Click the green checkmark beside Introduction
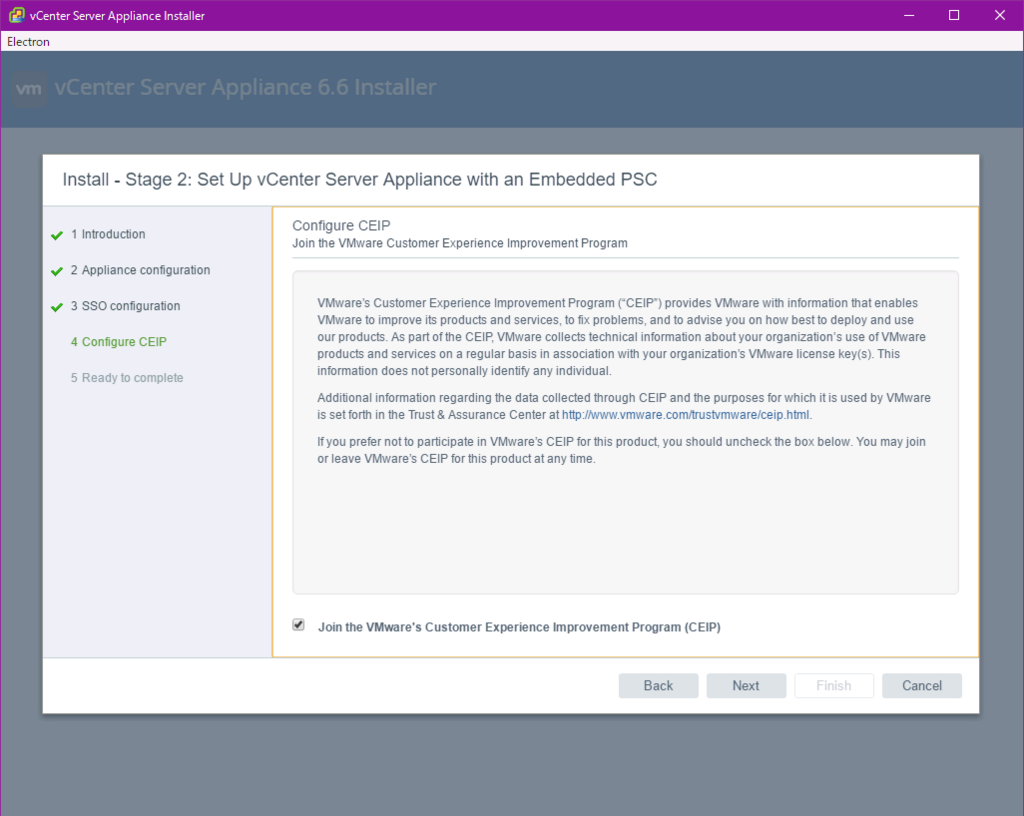This screenshot has height=816, width=1024. coord(57,235)
